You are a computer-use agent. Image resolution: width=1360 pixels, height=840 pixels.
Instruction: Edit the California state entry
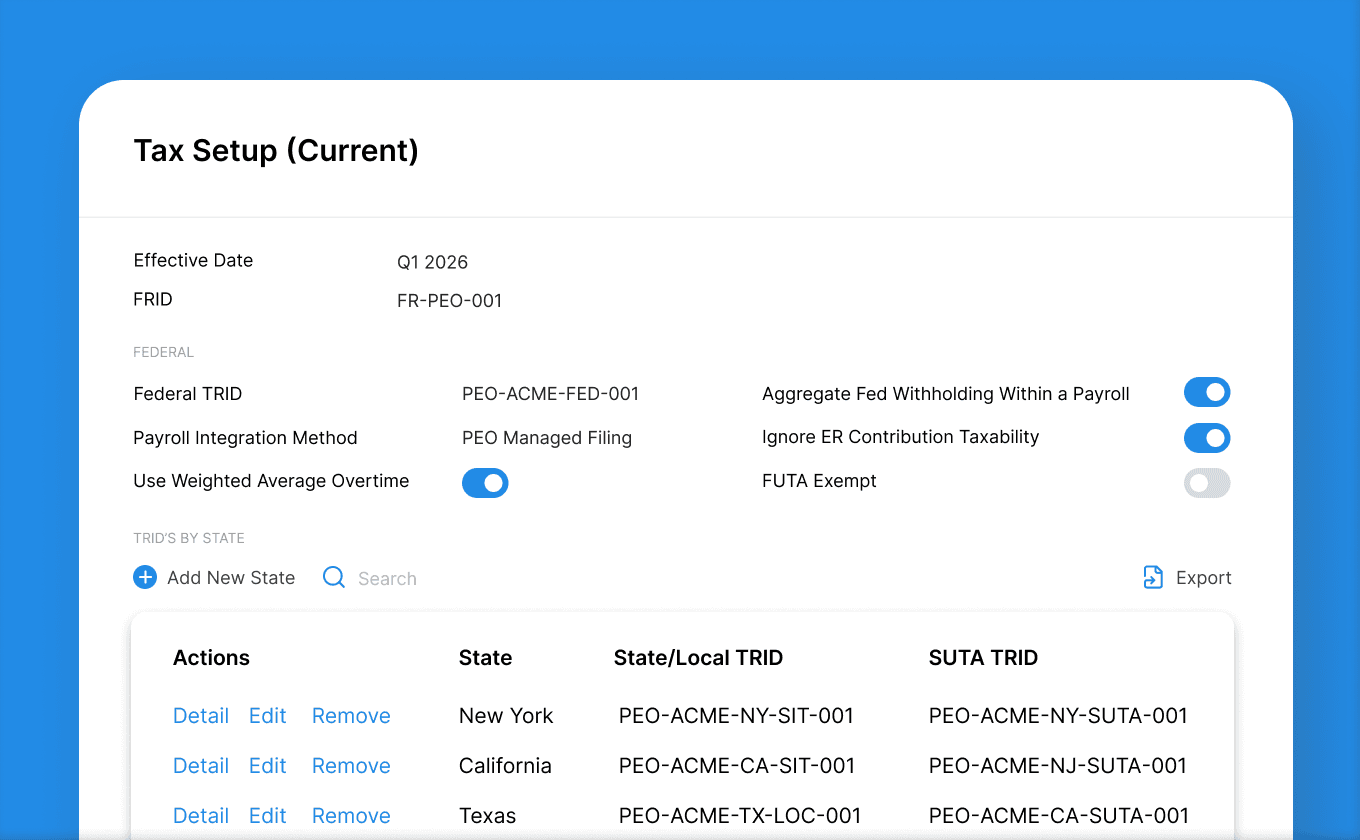click(267, 765)
